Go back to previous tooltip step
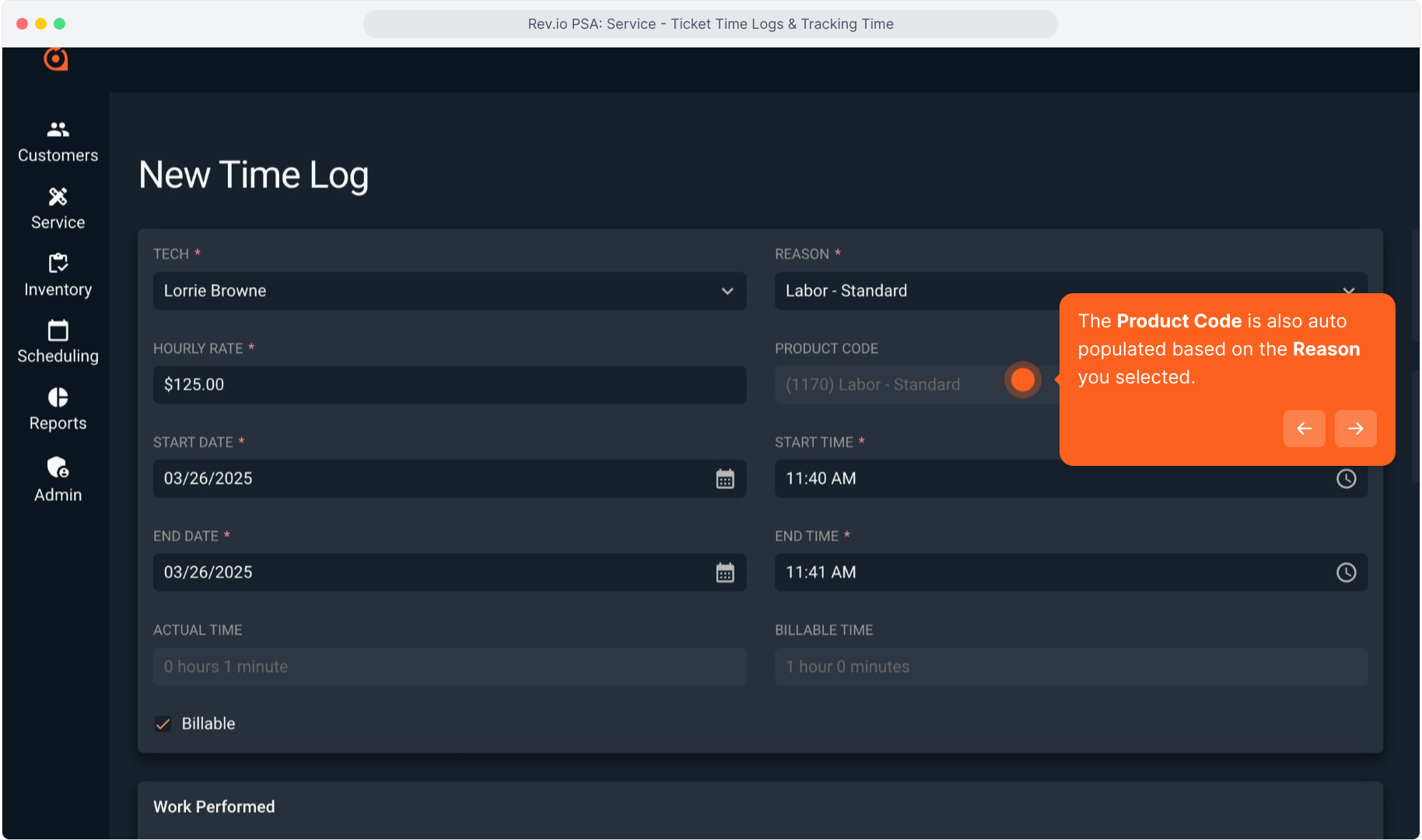Image resolution: width=1422 pixels, height=840 pixels. coord(1304,429)
